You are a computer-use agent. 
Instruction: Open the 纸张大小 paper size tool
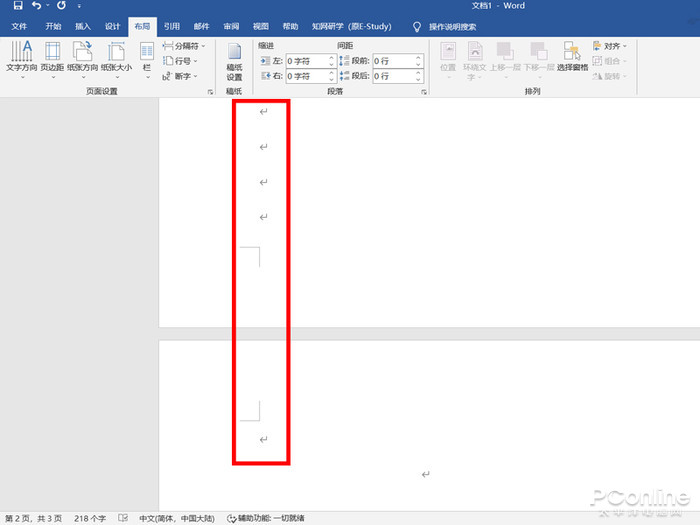pos(116,58)
